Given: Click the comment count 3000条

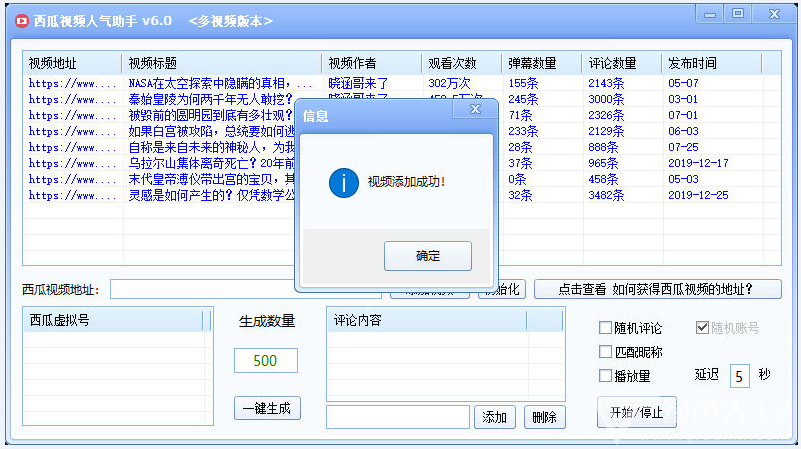Looking at the screenshot, I should [606, 99].
